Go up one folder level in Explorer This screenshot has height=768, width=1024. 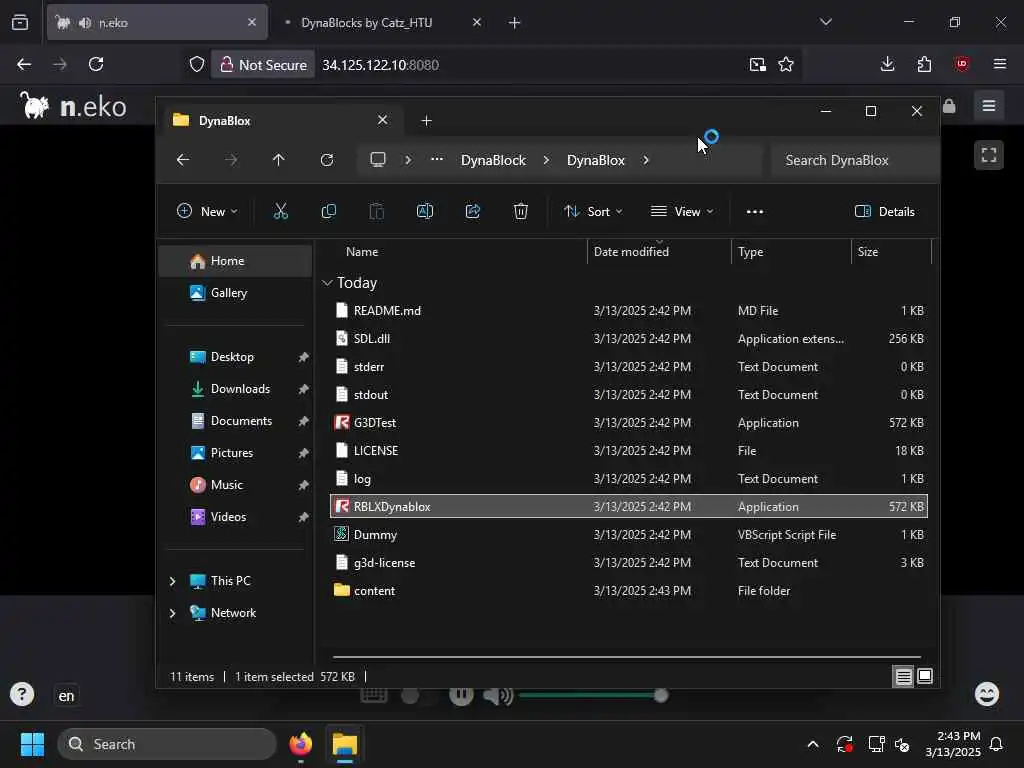[278, 160]
